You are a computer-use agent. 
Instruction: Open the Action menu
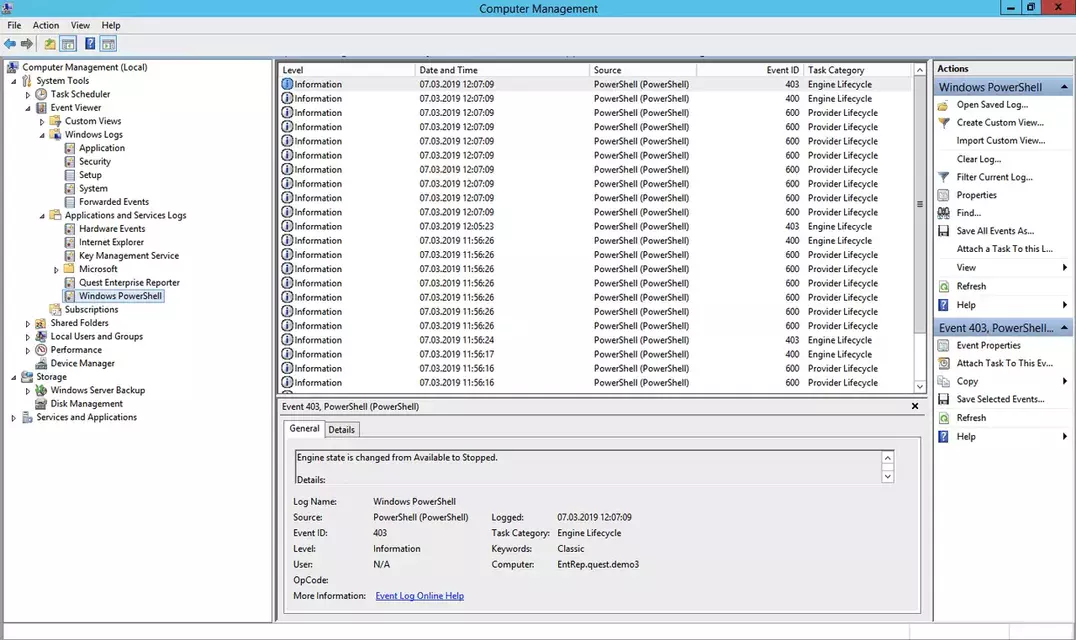click(46, 25)
